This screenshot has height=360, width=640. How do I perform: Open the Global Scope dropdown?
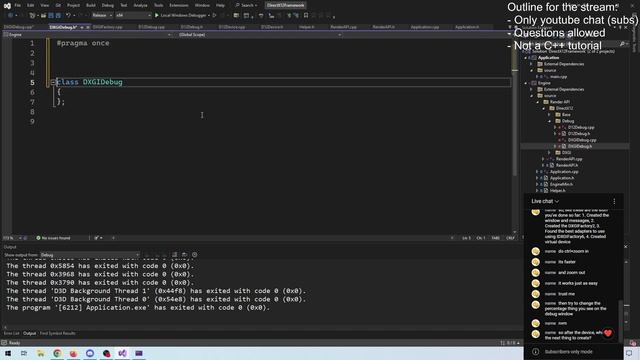pyautogui.click(x=260, y=35)
